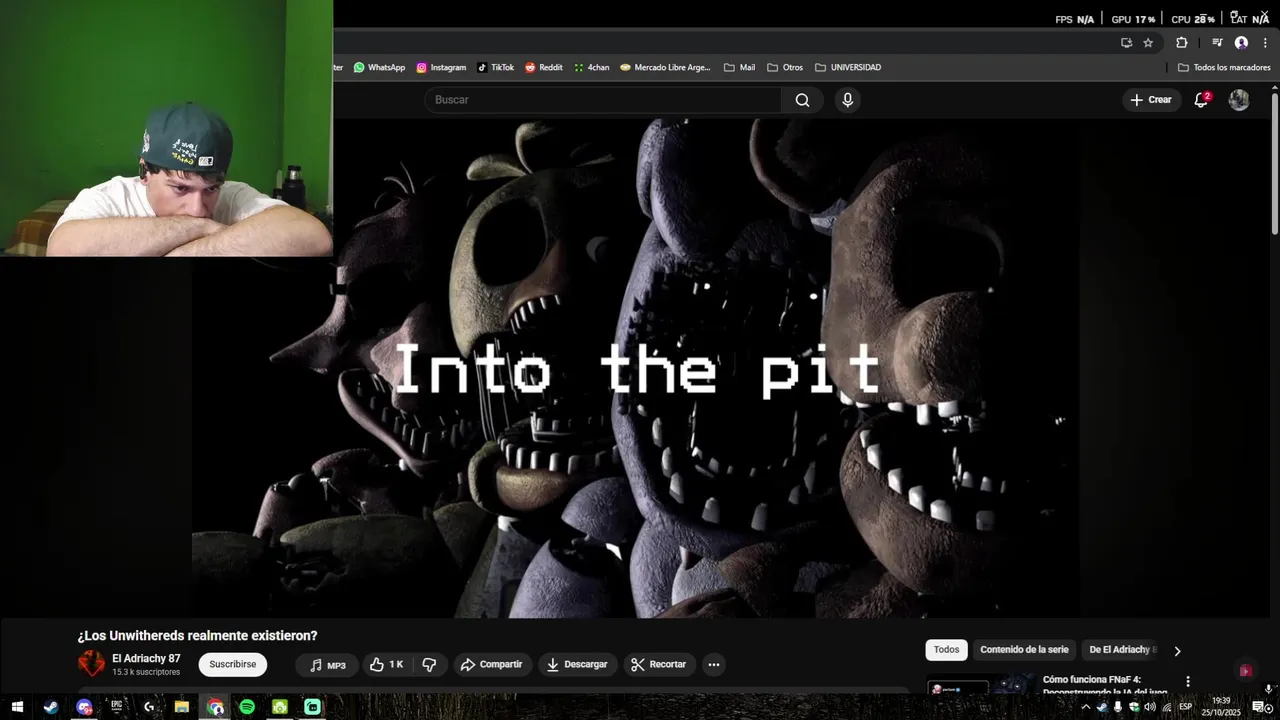This screenshot has height=720, width=1280.
Task: Open options menu for Cómo funciona FNaF 4 video
Action: point(1188,681)
